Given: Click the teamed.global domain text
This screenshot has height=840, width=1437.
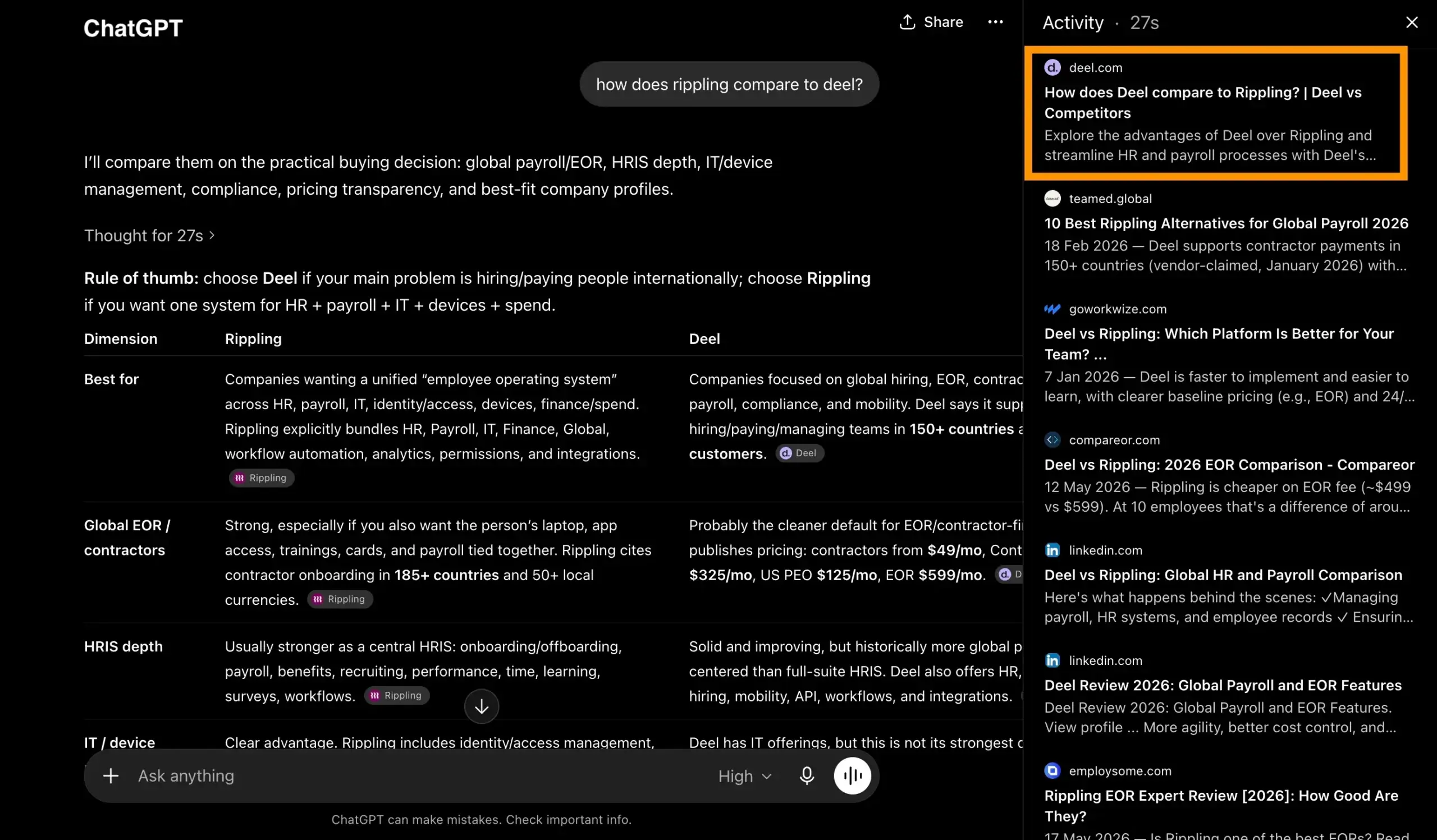Looking at the screenshot, I should [1110, 198].
